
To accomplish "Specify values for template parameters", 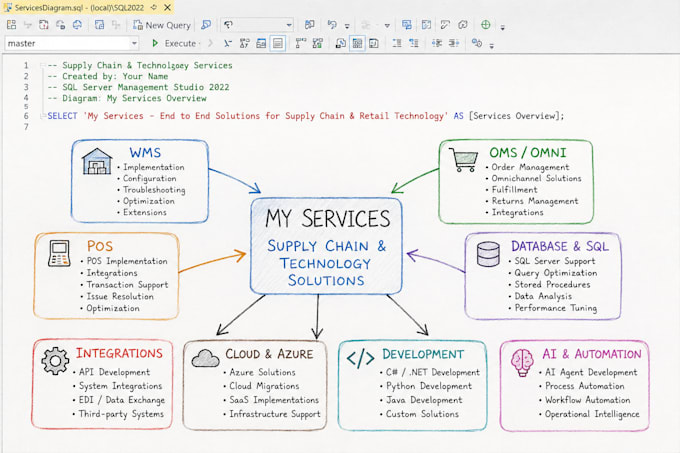I will coord(477,43).
